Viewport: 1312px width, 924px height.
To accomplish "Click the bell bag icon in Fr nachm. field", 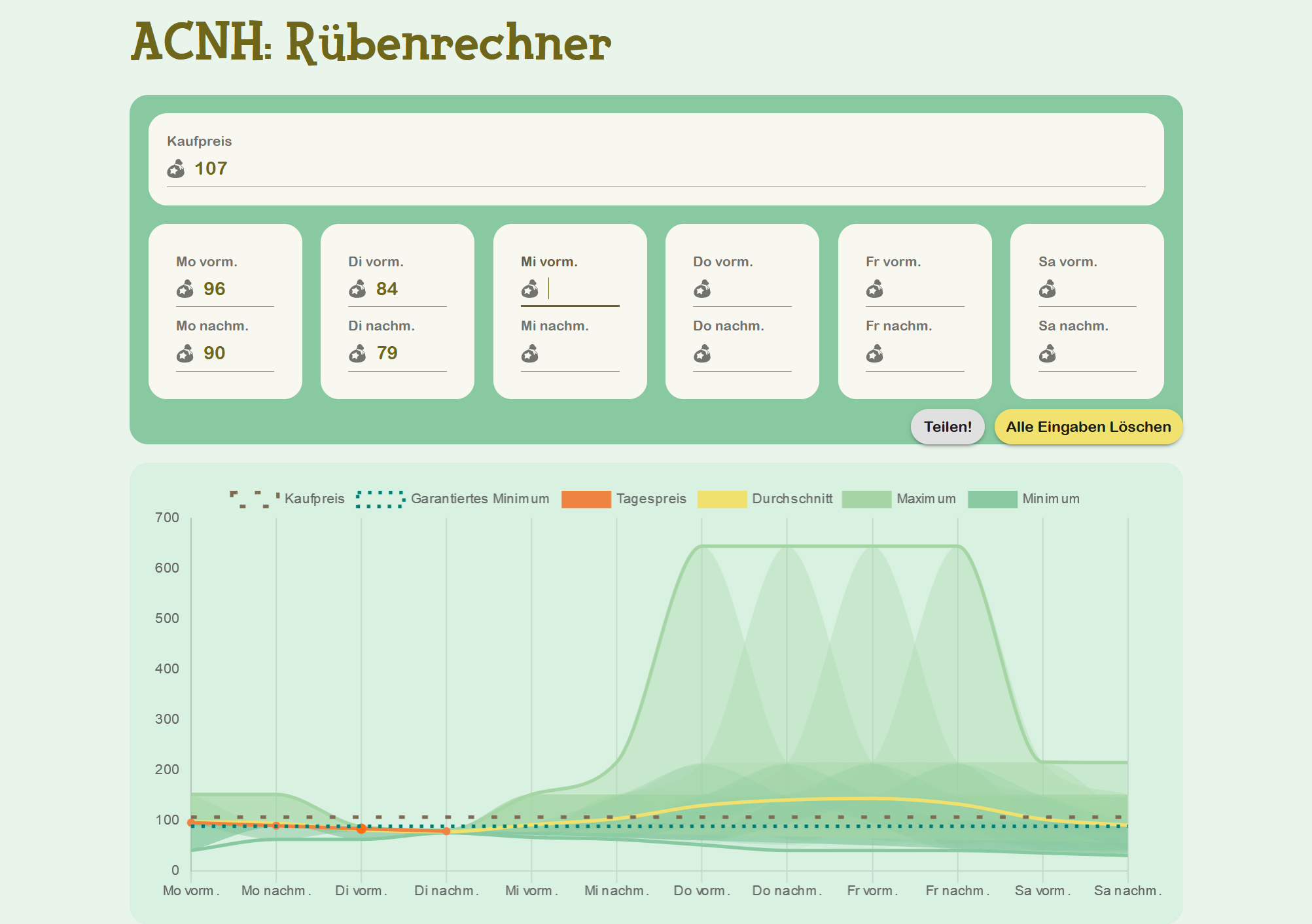I will (874, 353).
